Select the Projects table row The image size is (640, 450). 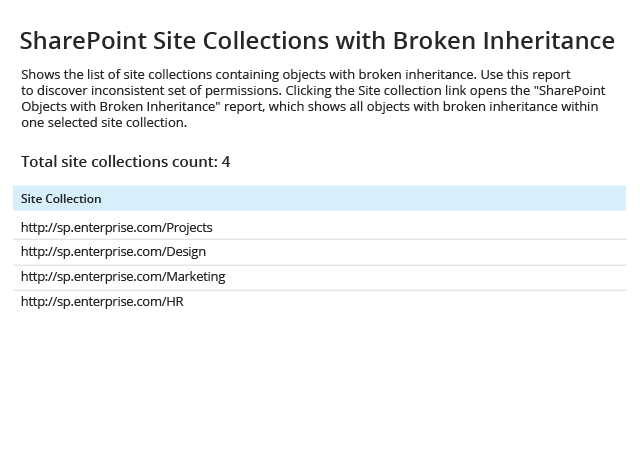point(320,227)
